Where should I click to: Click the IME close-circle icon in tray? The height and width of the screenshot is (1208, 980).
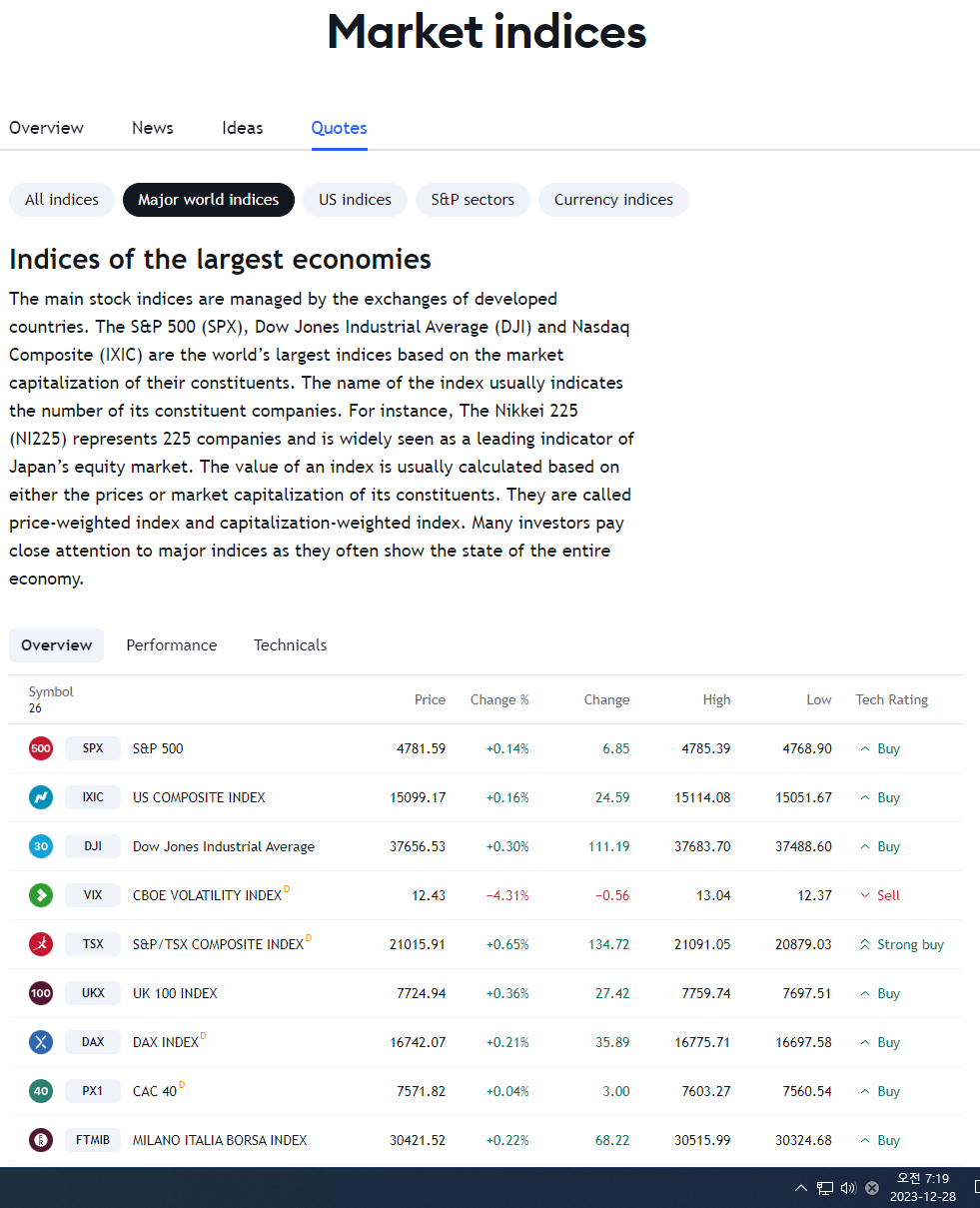point(872,1188)
